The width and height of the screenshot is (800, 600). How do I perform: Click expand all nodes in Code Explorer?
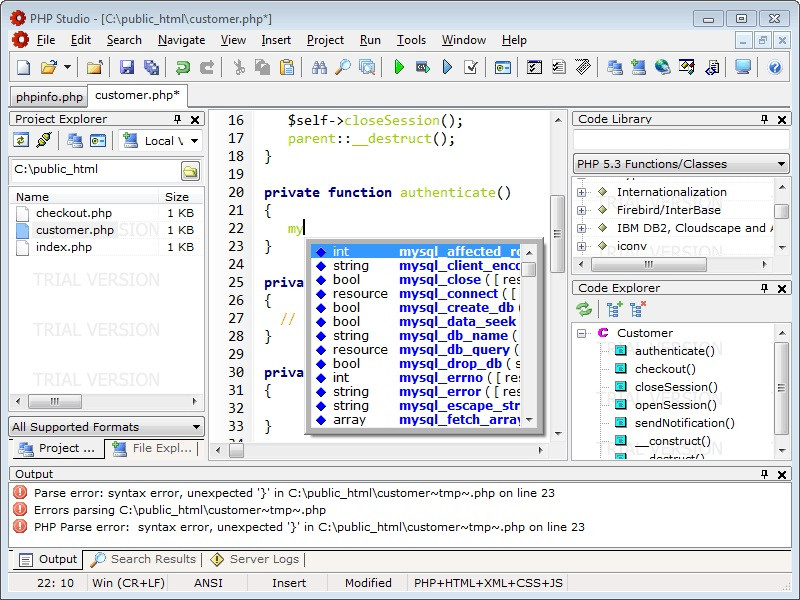point(614,309)
